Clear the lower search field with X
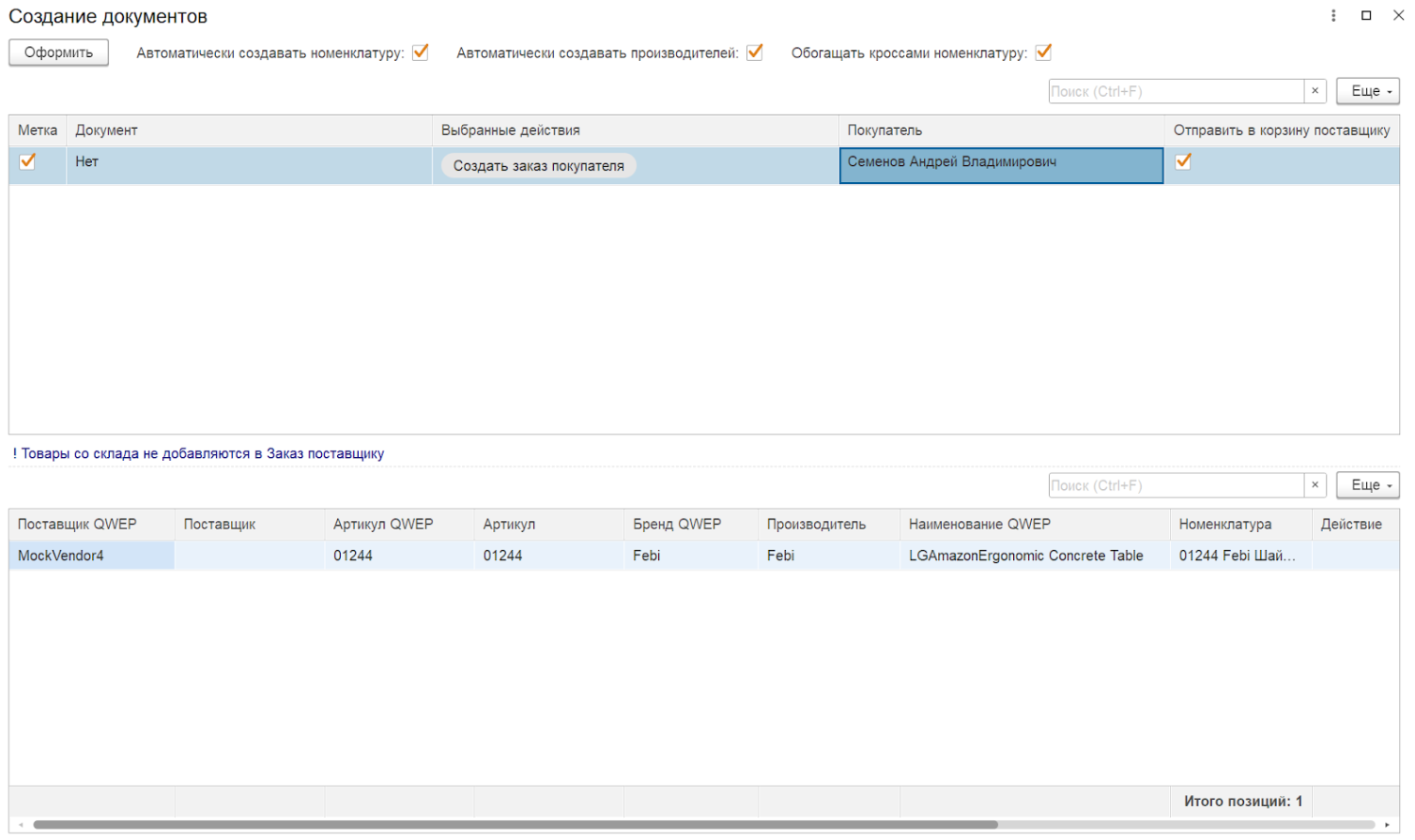The height and width of the screenshot is (840, 1415). pyautogui.click(x=1315, y=485)
